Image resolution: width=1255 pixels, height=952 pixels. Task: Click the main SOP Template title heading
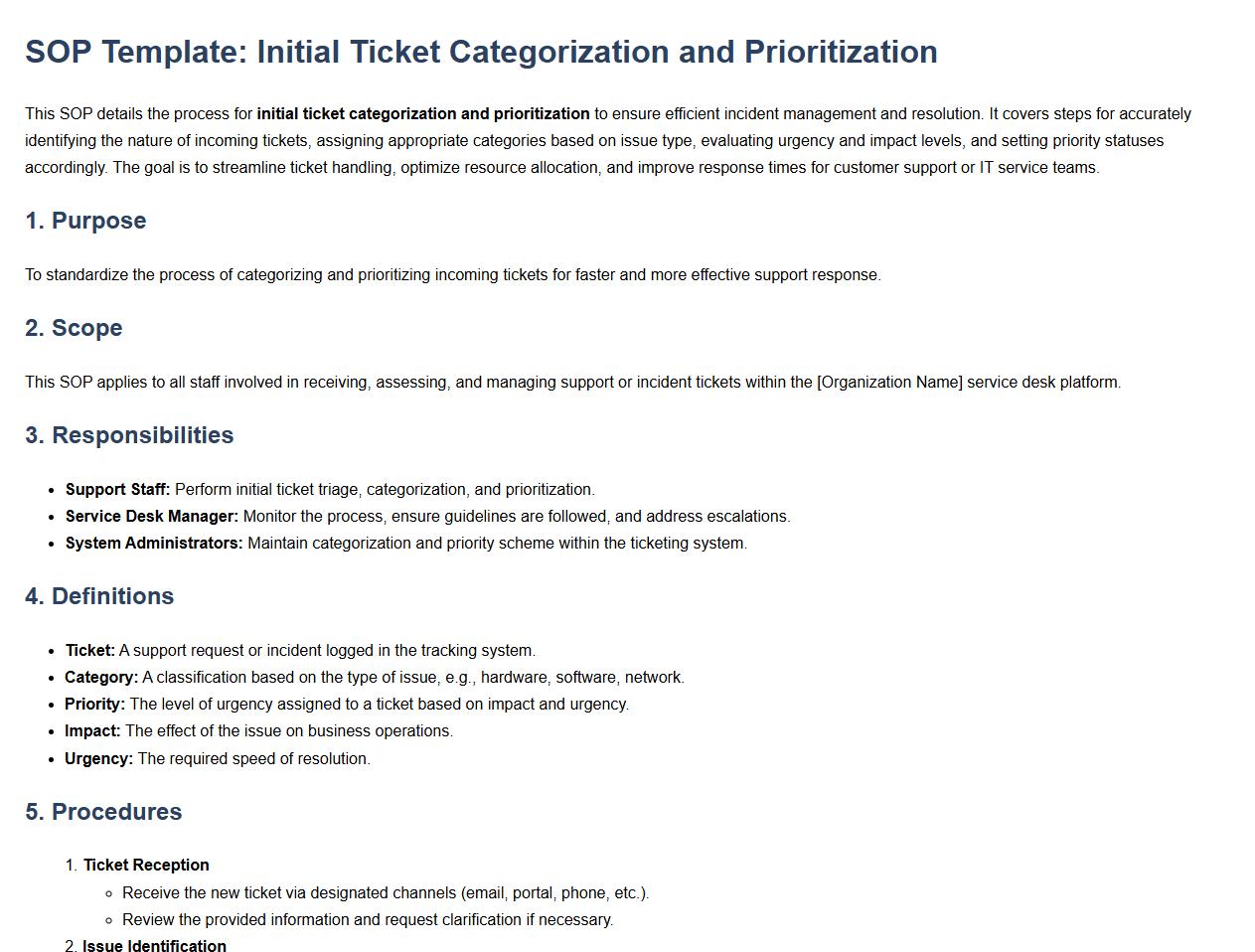pyautogui.click(x=481, y=52)
